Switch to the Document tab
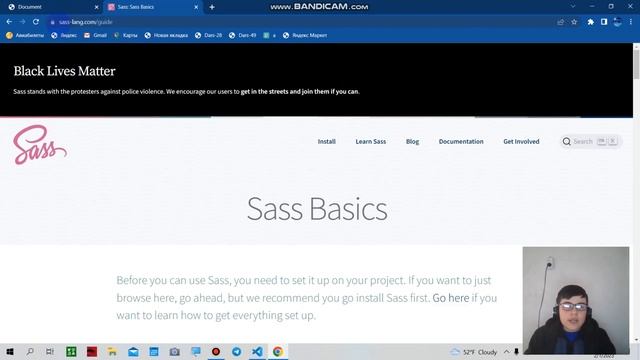Image resolution: width=640 pixels, height=360 pixels. pyautogui.click(x=52, y=7)
